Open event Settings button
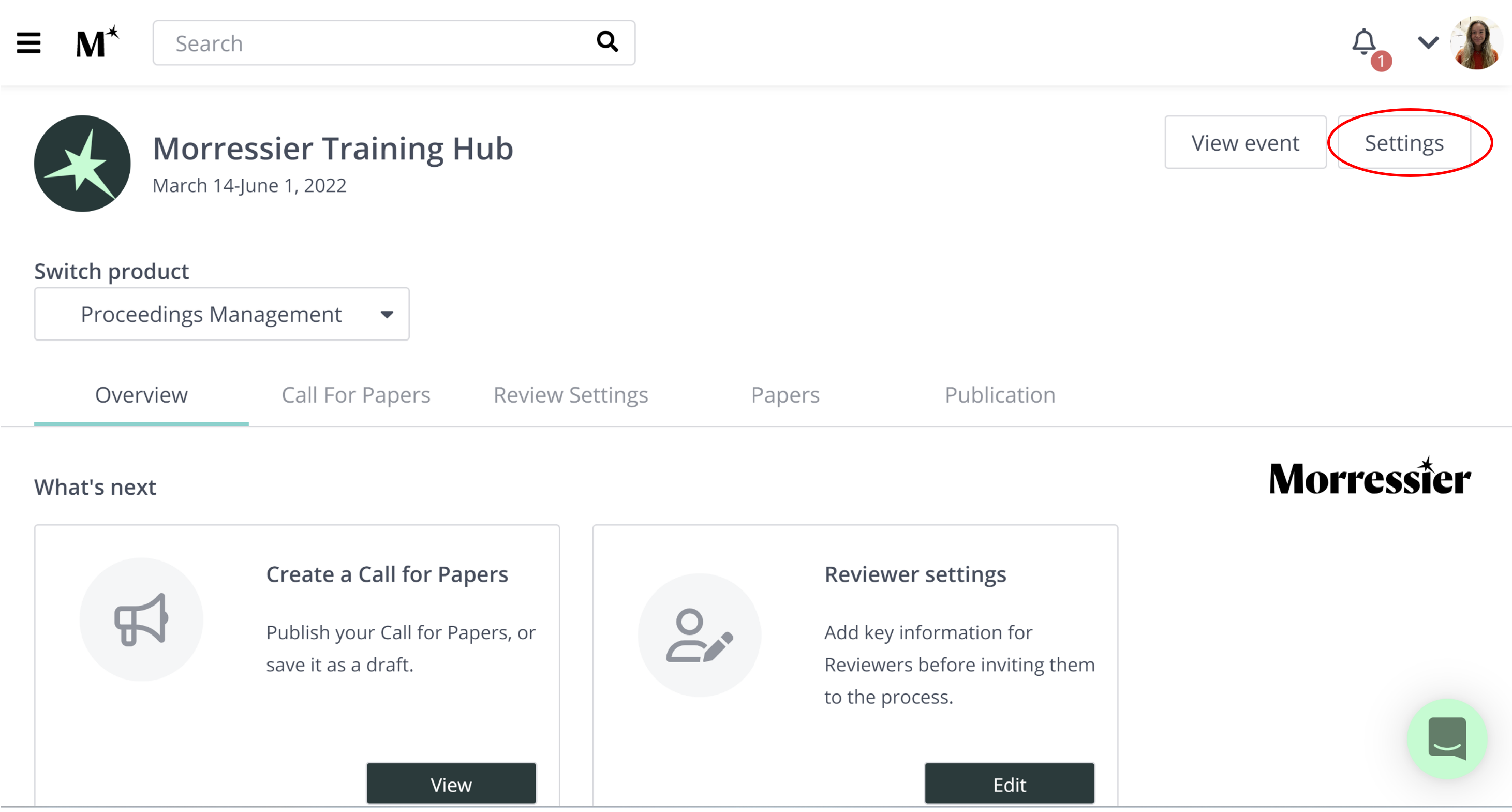Viewport: 1512px width, 812px height. tap(1404, 143)
